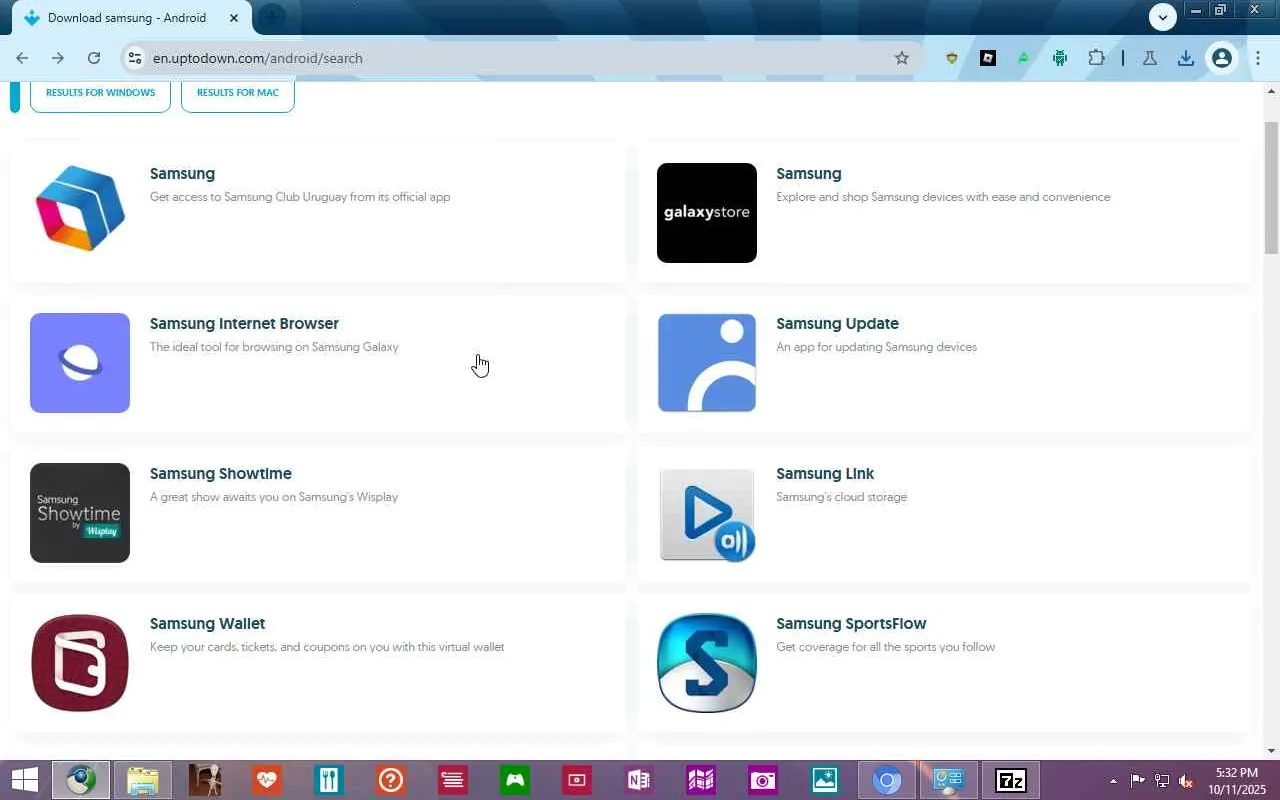Open the Samsung Internet Browser title link
The image size is (1280, 800).
click(x=244, y=324)
